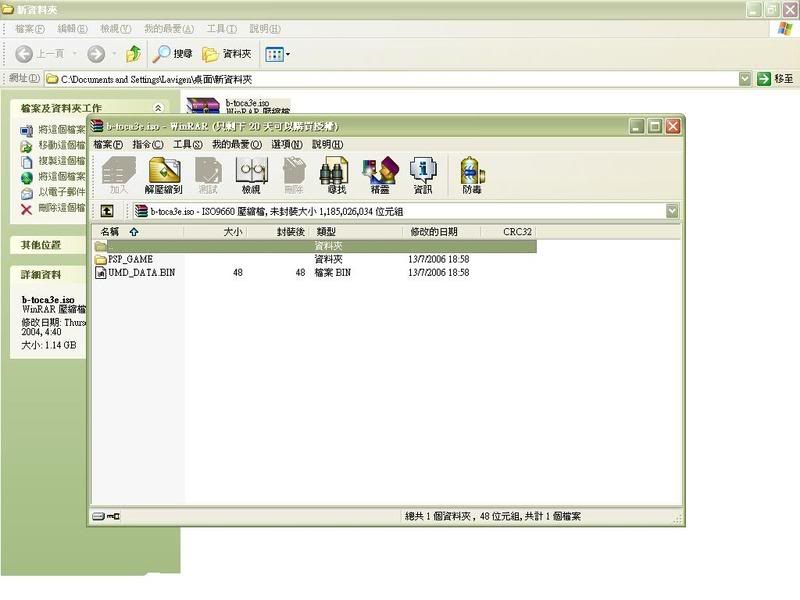The image size is (800, 600).
Task: Click the Explorer 移至 Go button
Action: pos(774,78)
